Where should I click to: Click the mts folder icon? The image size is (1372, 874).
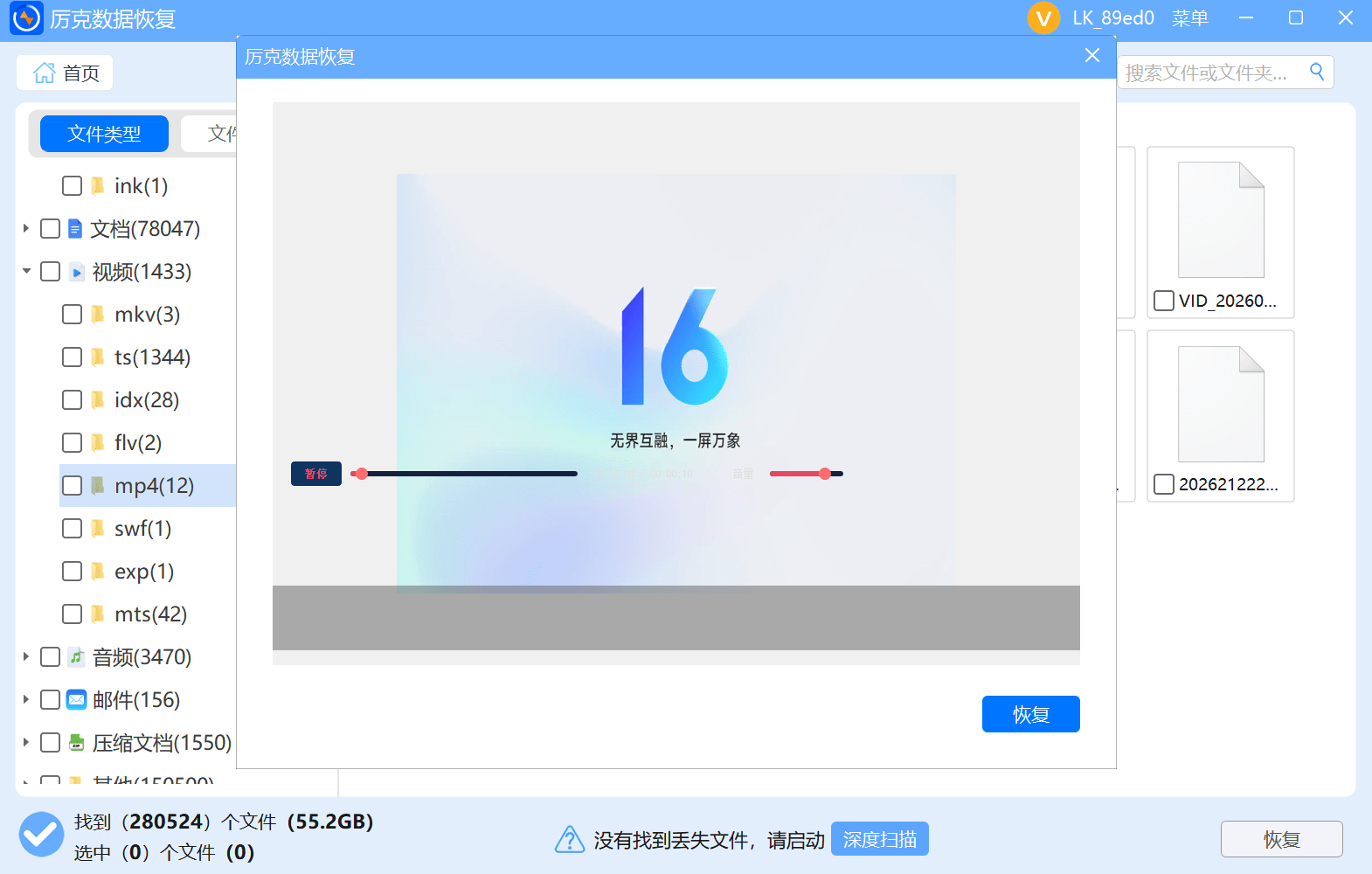[98, 614]
